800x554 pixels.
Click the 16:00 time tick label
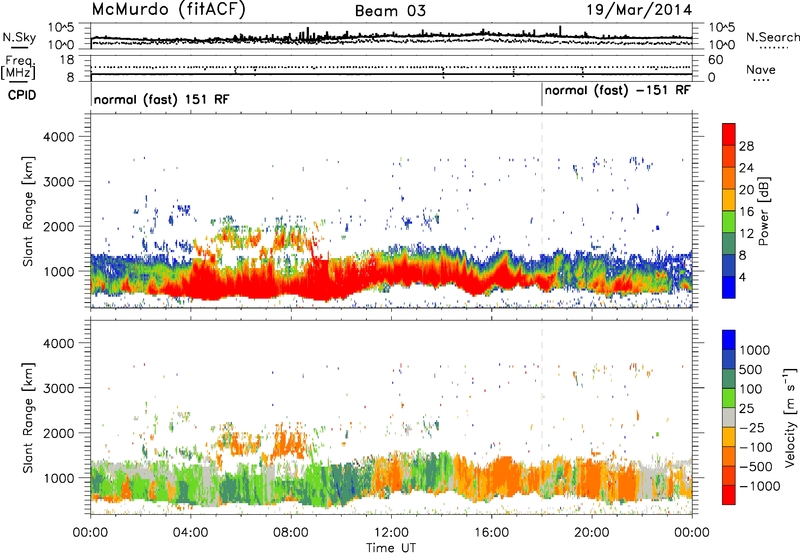click(x=491, y=533)
